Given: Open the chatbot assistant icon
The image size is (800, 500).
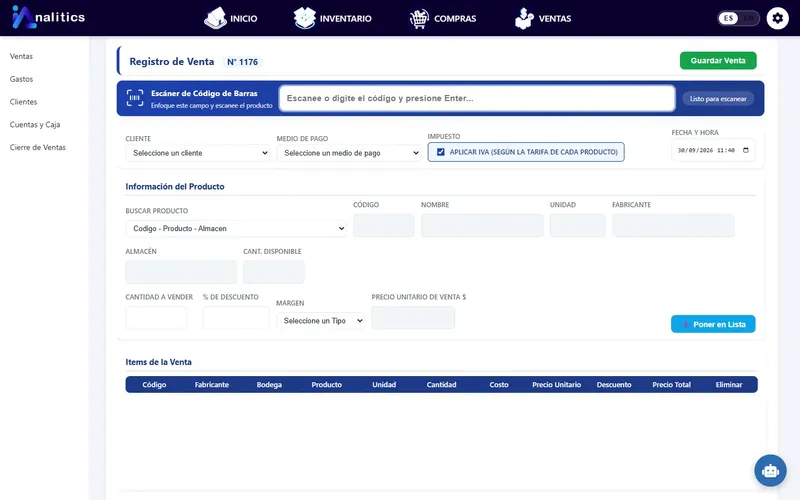Looking at the screenshot, I should click(x=770, y=470).
